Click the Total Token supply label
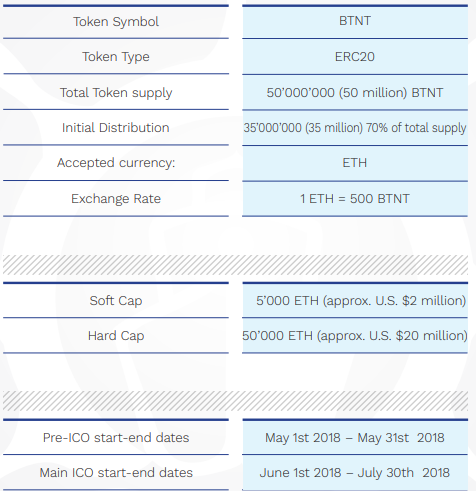The width and height of the screenshot is (476, 491). (116, 92)
